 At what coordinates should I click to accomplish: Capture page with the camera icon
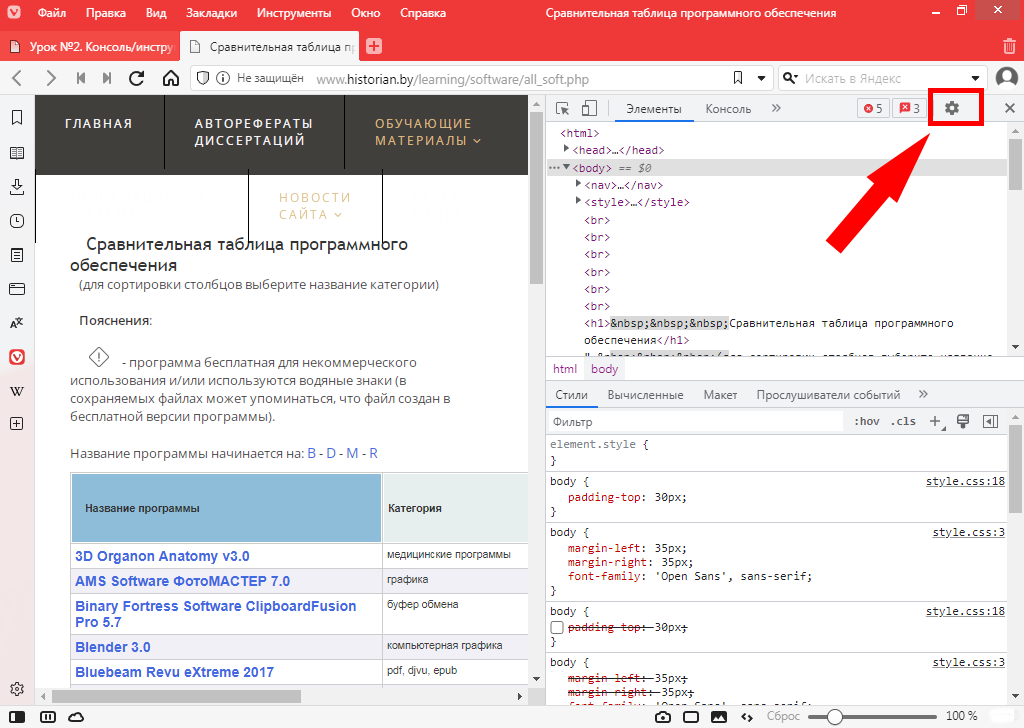[662, 716]
